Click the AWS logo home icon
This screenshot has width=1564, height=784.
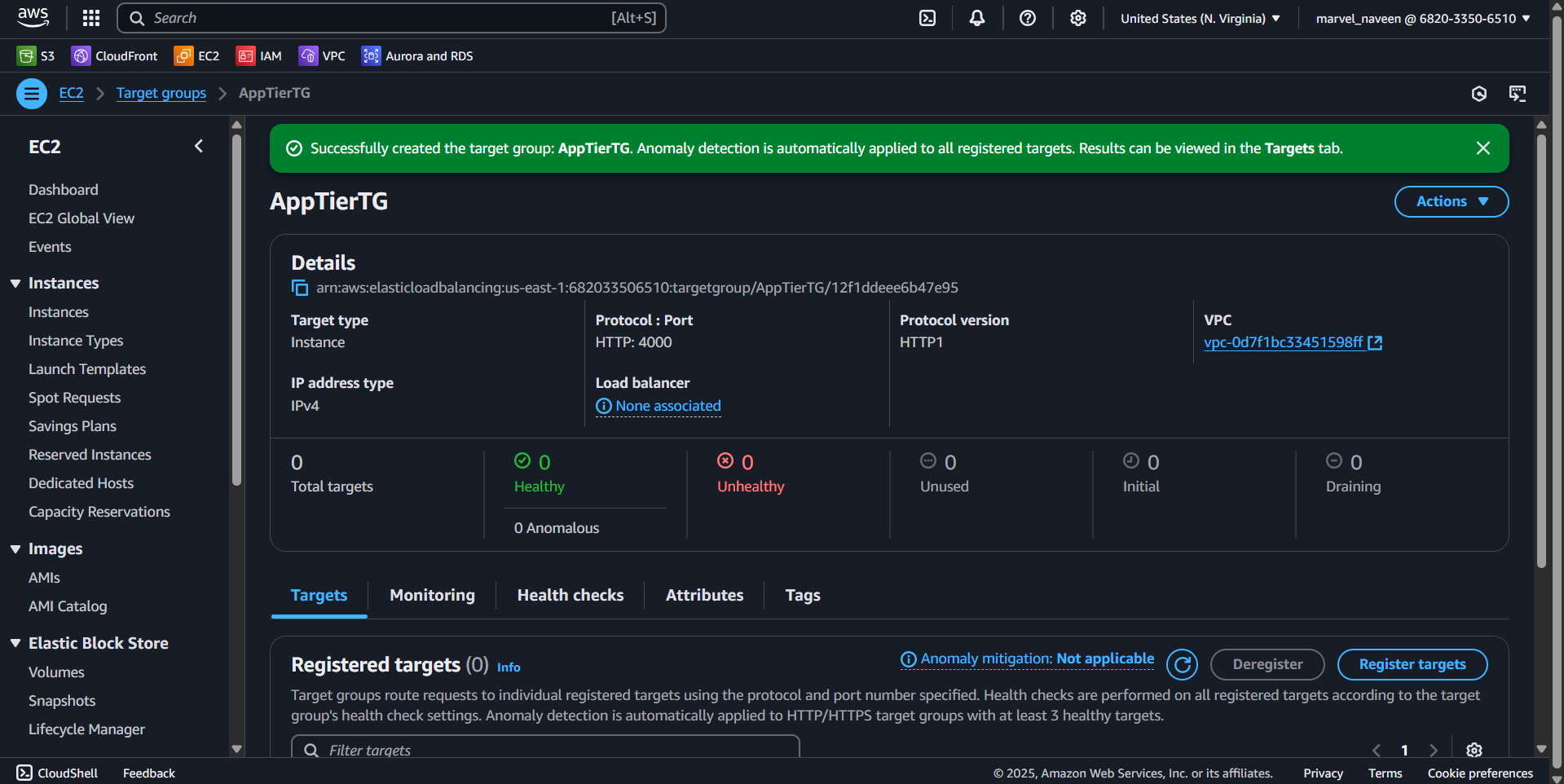point(33,18)
